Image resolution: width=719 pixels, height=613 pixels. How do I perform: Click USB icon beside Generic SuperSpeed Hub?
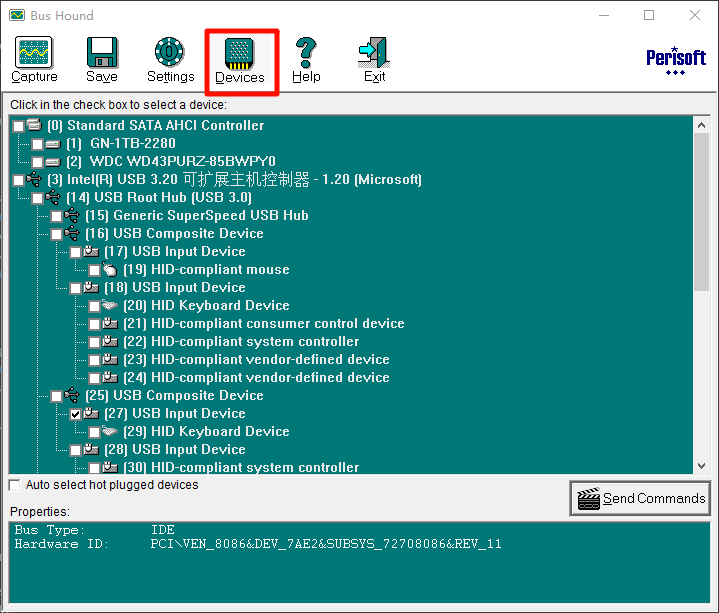tap(72, 215)
